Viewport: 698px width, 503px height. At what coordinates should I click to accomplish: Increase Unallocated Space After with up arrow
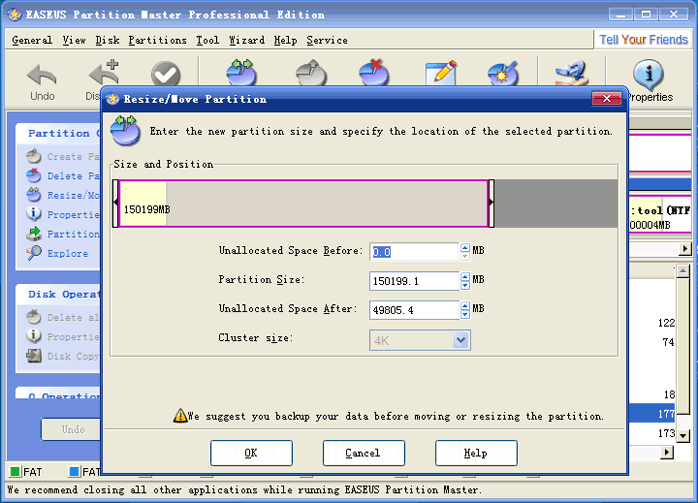point(465,305)
